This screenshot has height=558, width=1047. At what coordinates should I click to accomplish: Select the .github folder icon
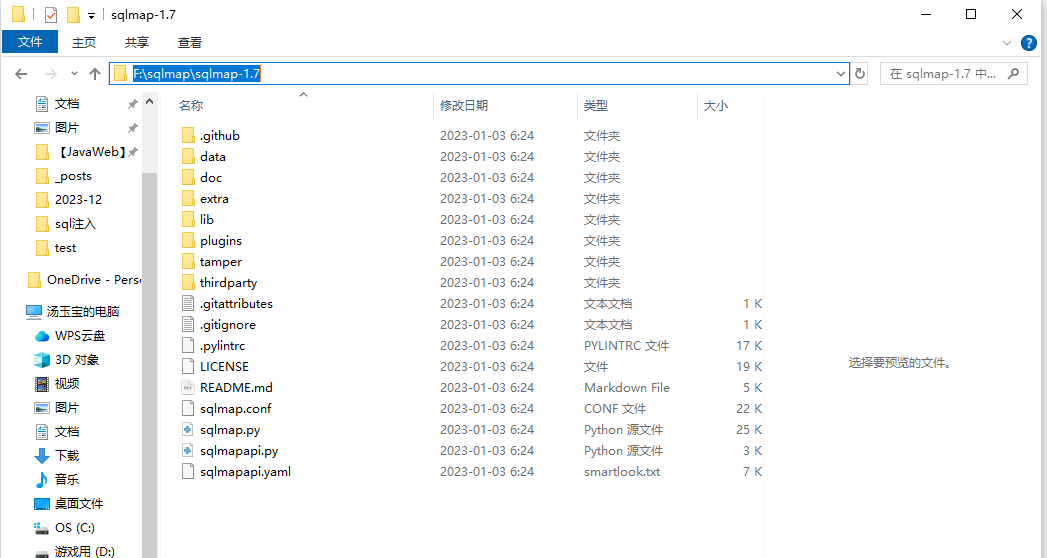click(x=188, y=135)
